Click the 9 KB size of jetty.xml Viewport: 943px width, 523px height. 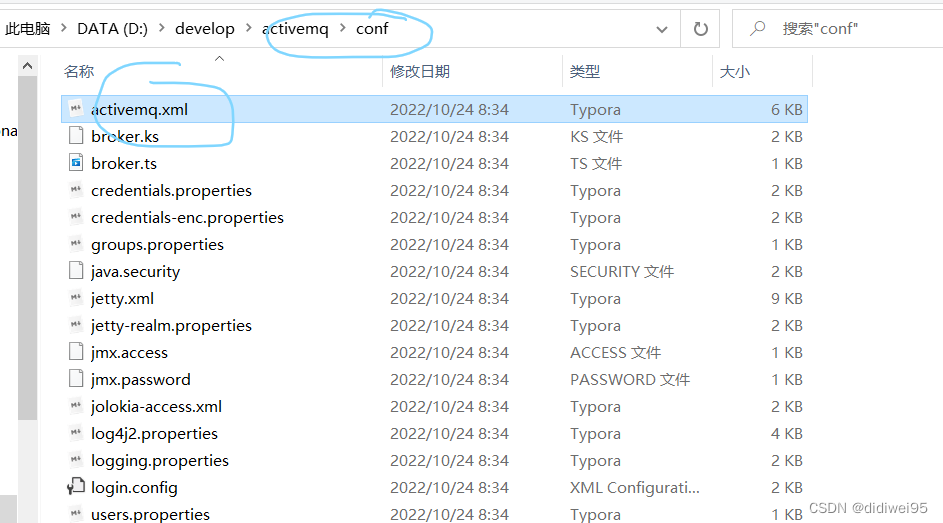(787, 299)
